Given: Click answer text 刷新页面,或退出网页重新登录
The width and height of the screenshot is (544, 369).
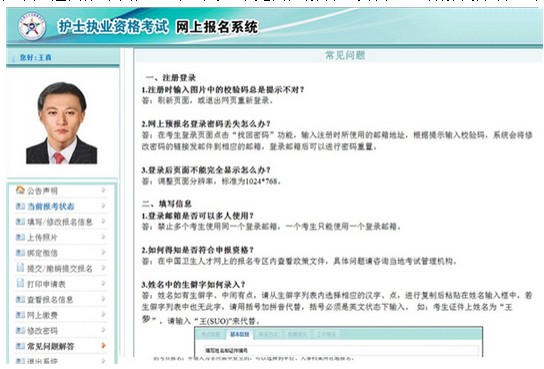Looking at the screenshot, I should (215, 101).
